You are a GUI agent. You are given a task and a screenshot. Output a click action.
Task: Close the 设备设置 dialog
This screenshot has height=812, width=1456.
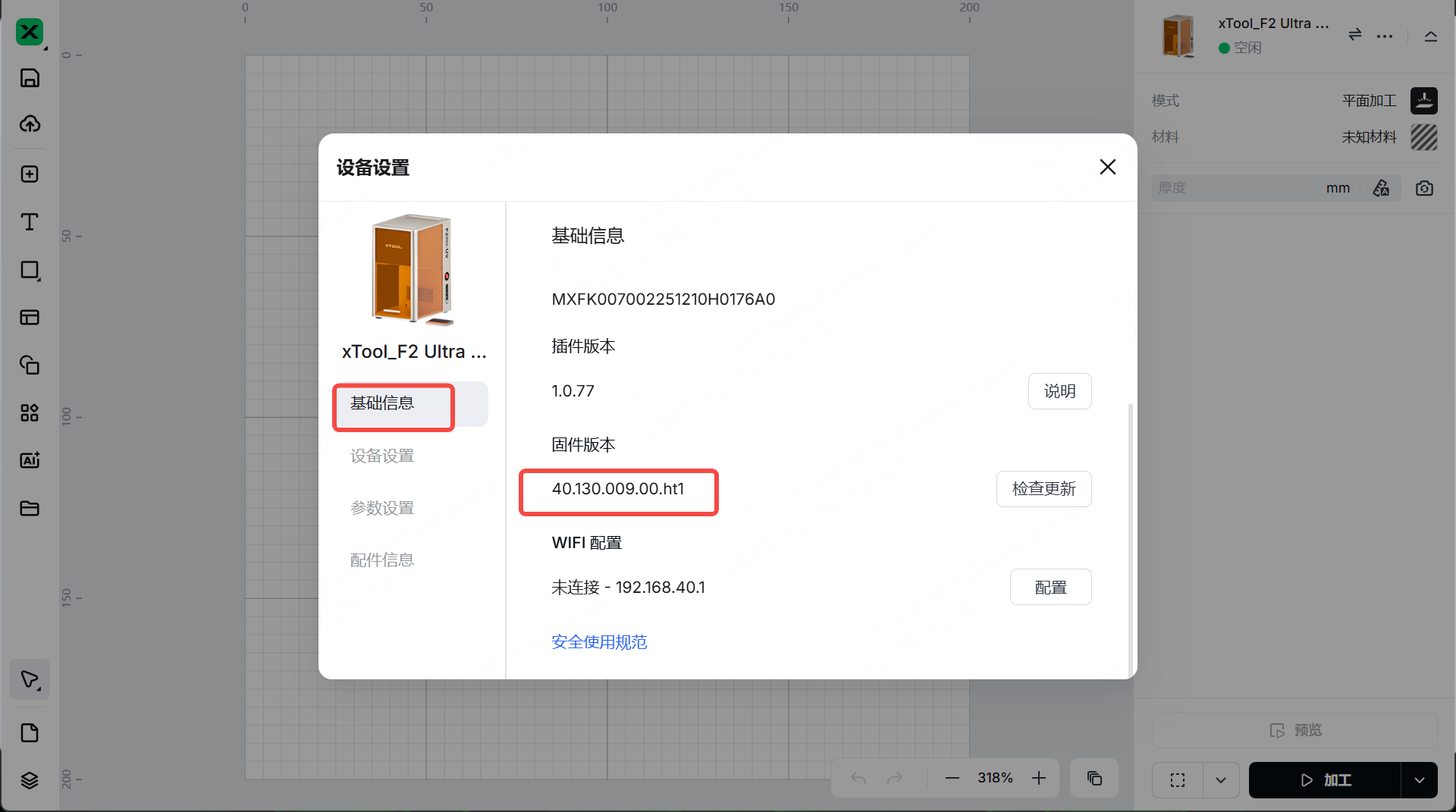(1107, 167)
